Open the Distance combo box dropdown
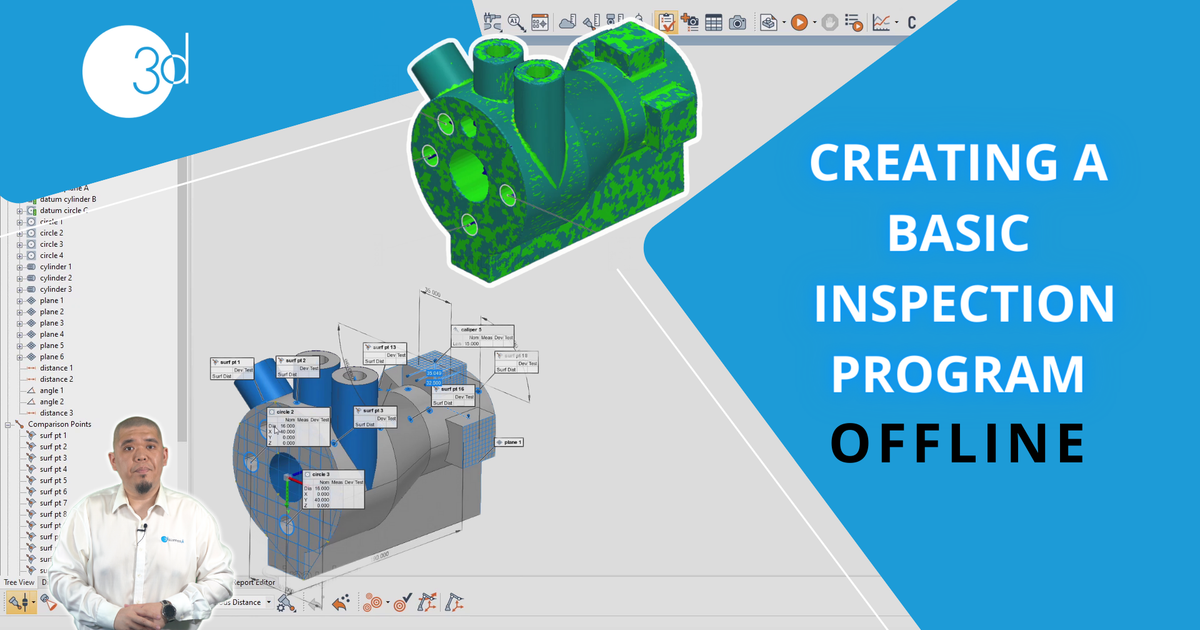Screen dimensions: 1200x630 click(269, 602)
